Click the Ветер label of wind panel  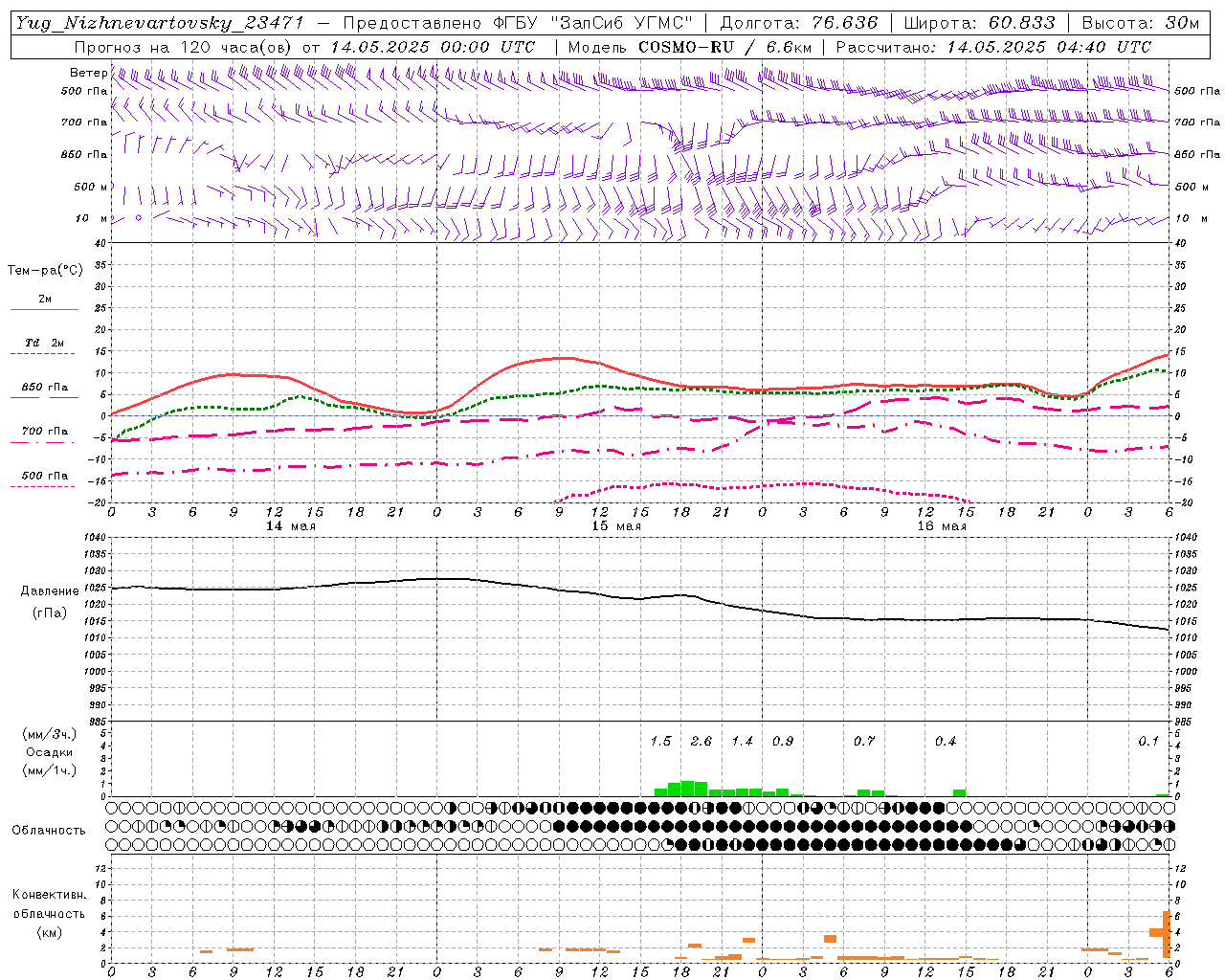[88, 73]
